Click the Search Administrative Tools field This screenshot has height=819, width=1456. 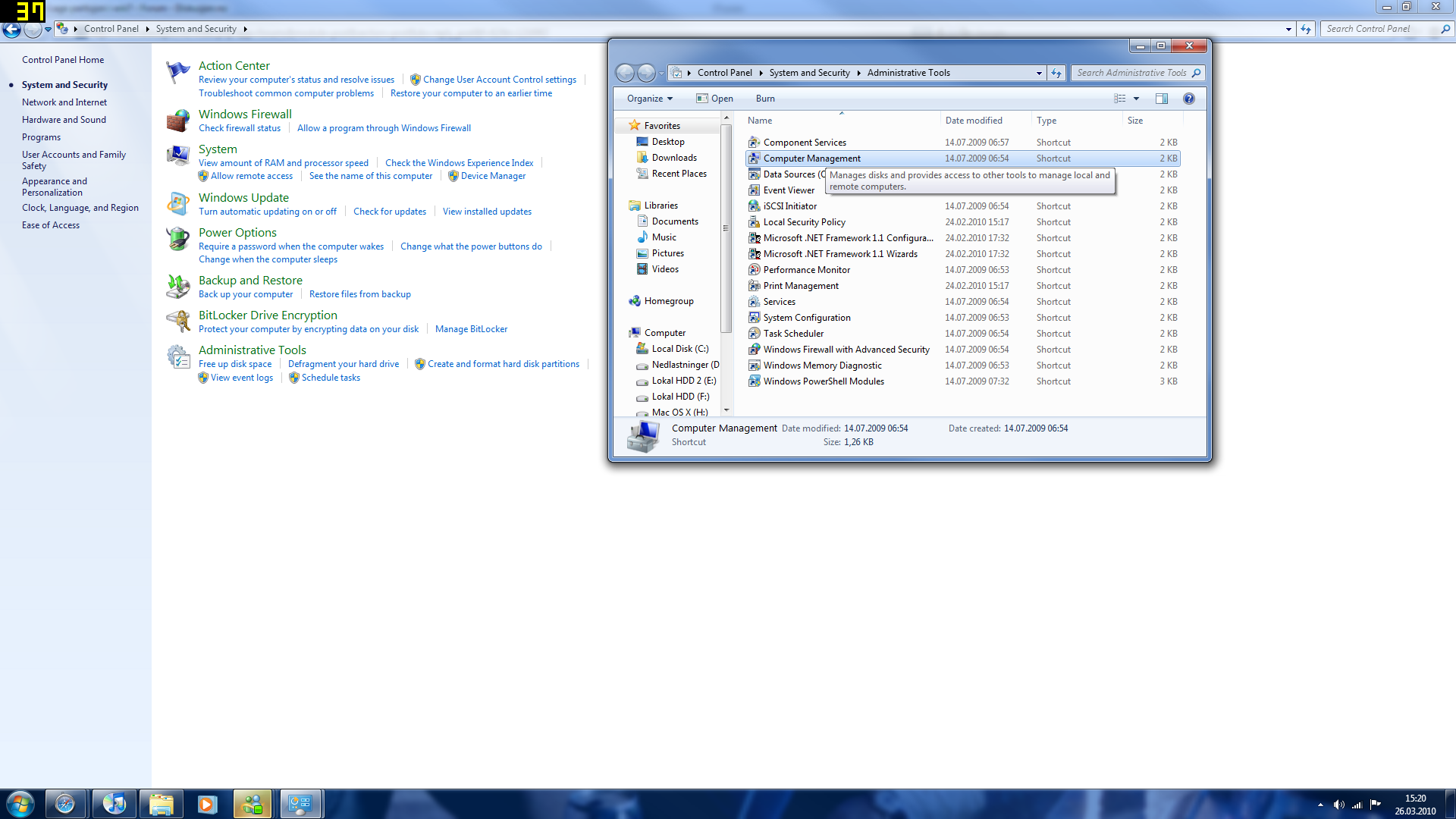(1131, 73)
